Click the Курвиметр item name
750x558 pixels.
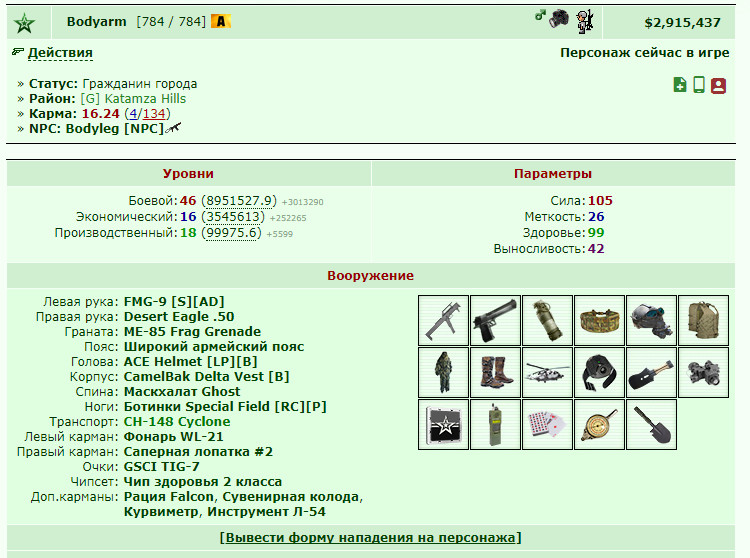(x=162, y=512)
